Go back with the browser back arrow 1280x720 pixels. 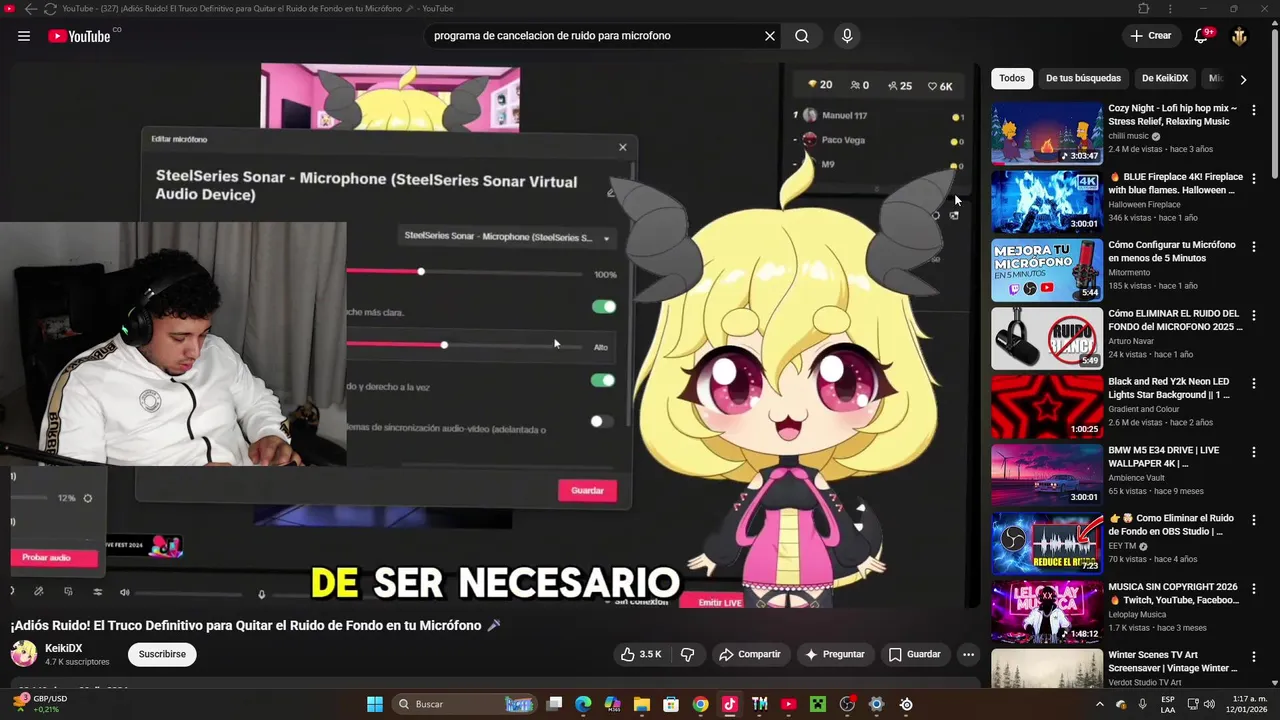(30, 9)
